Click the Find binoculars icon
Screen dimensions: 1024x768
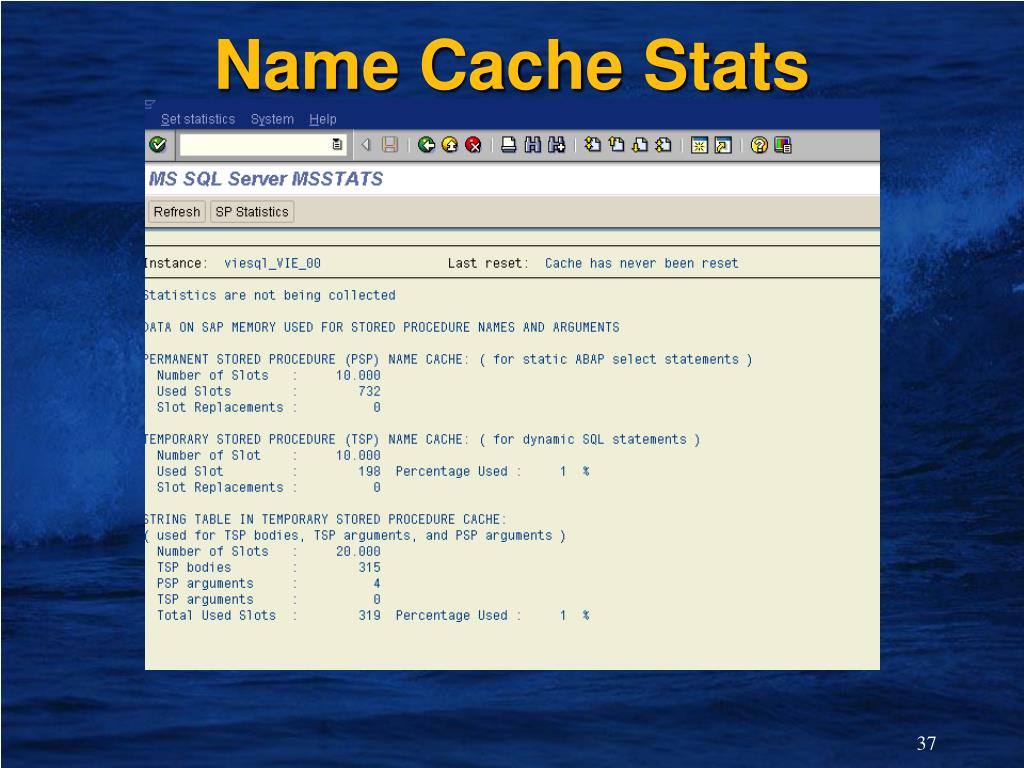[533, 144]
